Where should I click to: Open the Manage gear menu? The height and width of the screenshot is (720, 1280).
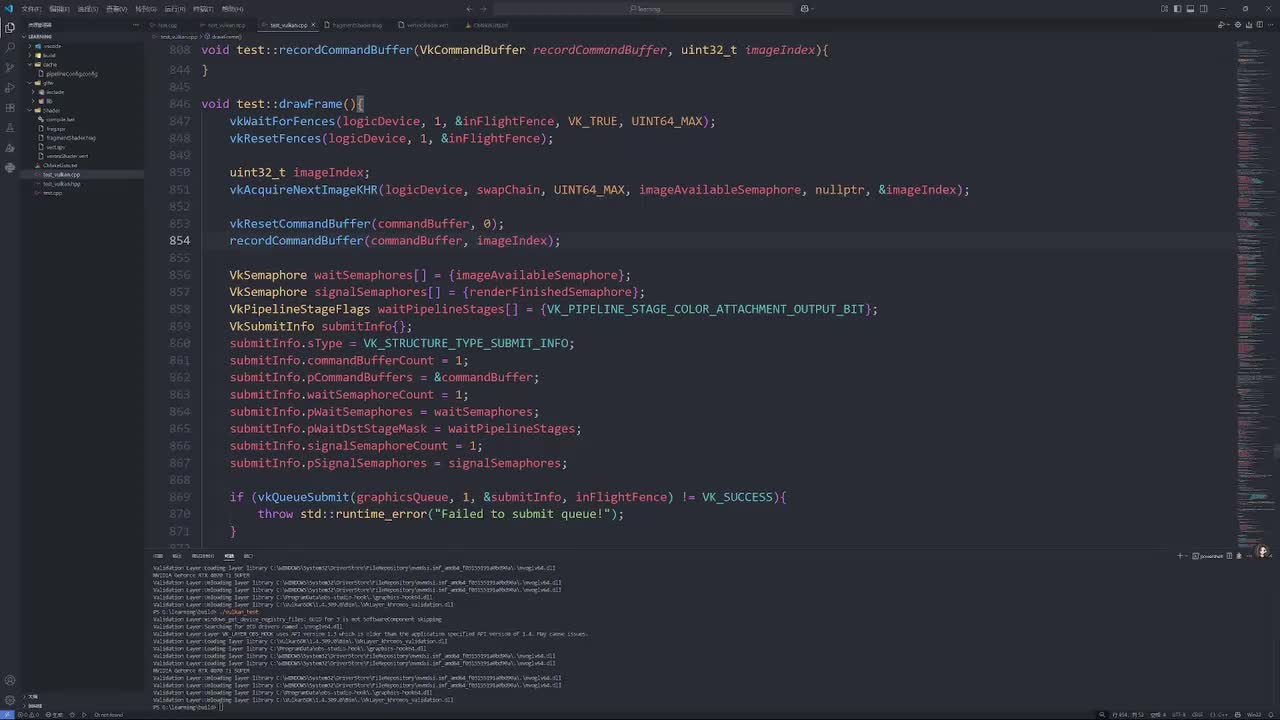pos(10,701)
